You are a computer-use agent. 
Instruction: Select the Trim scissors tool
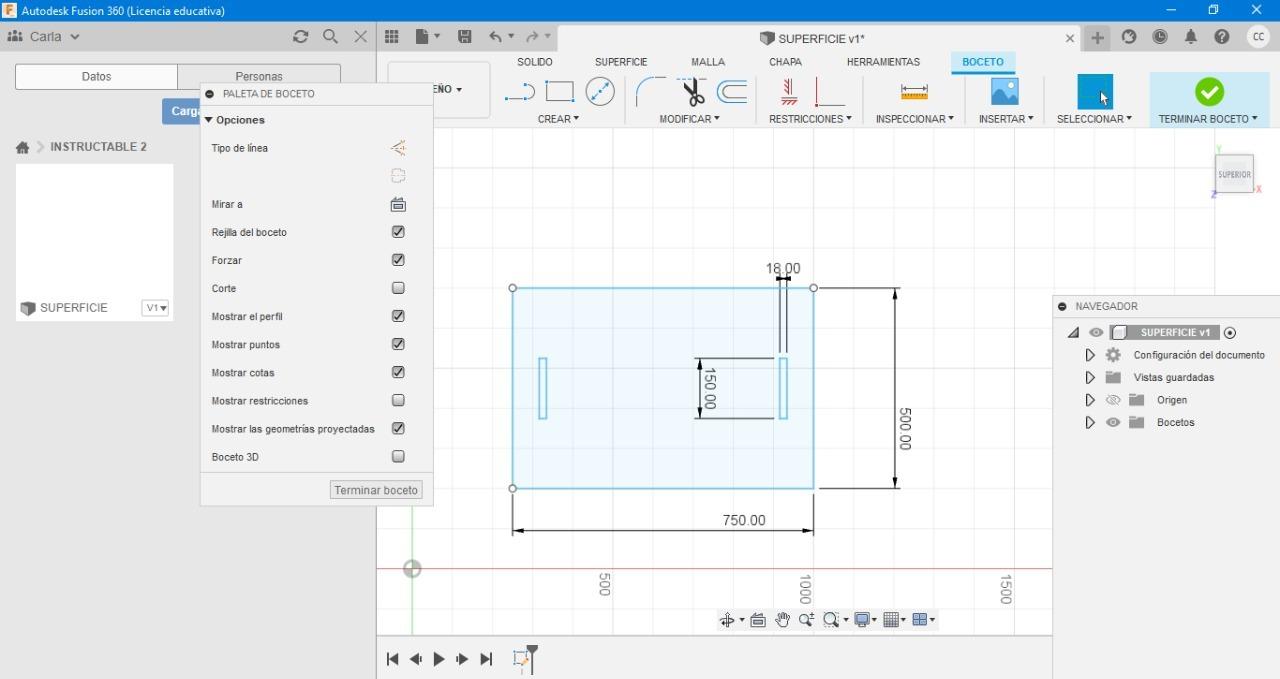(x=693, y=92)
